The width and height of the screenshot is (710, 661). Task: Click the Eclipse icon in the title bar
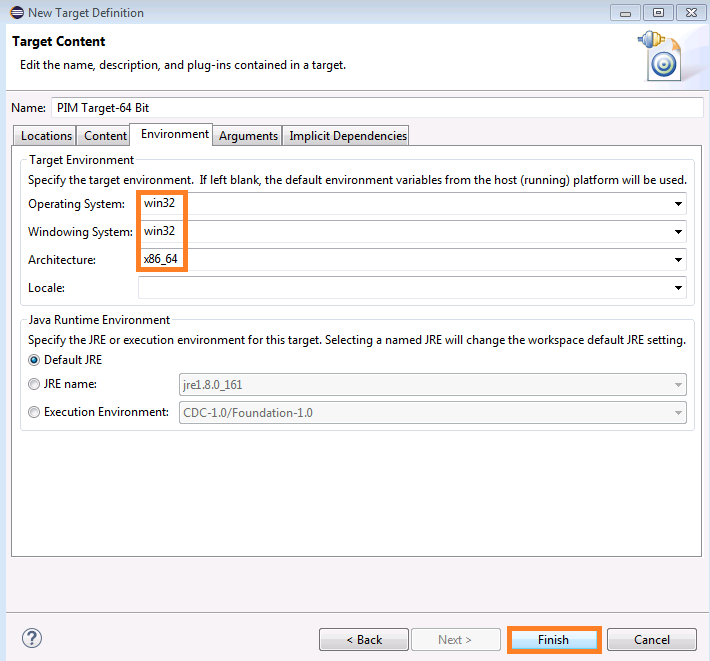(x=17, y=13)
